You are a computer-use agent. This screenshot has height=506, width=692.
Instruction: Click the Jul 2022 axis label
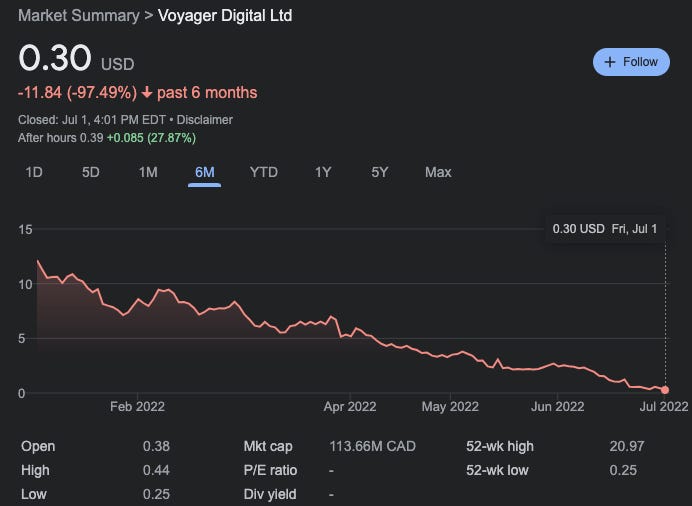(x=664, y=406)
